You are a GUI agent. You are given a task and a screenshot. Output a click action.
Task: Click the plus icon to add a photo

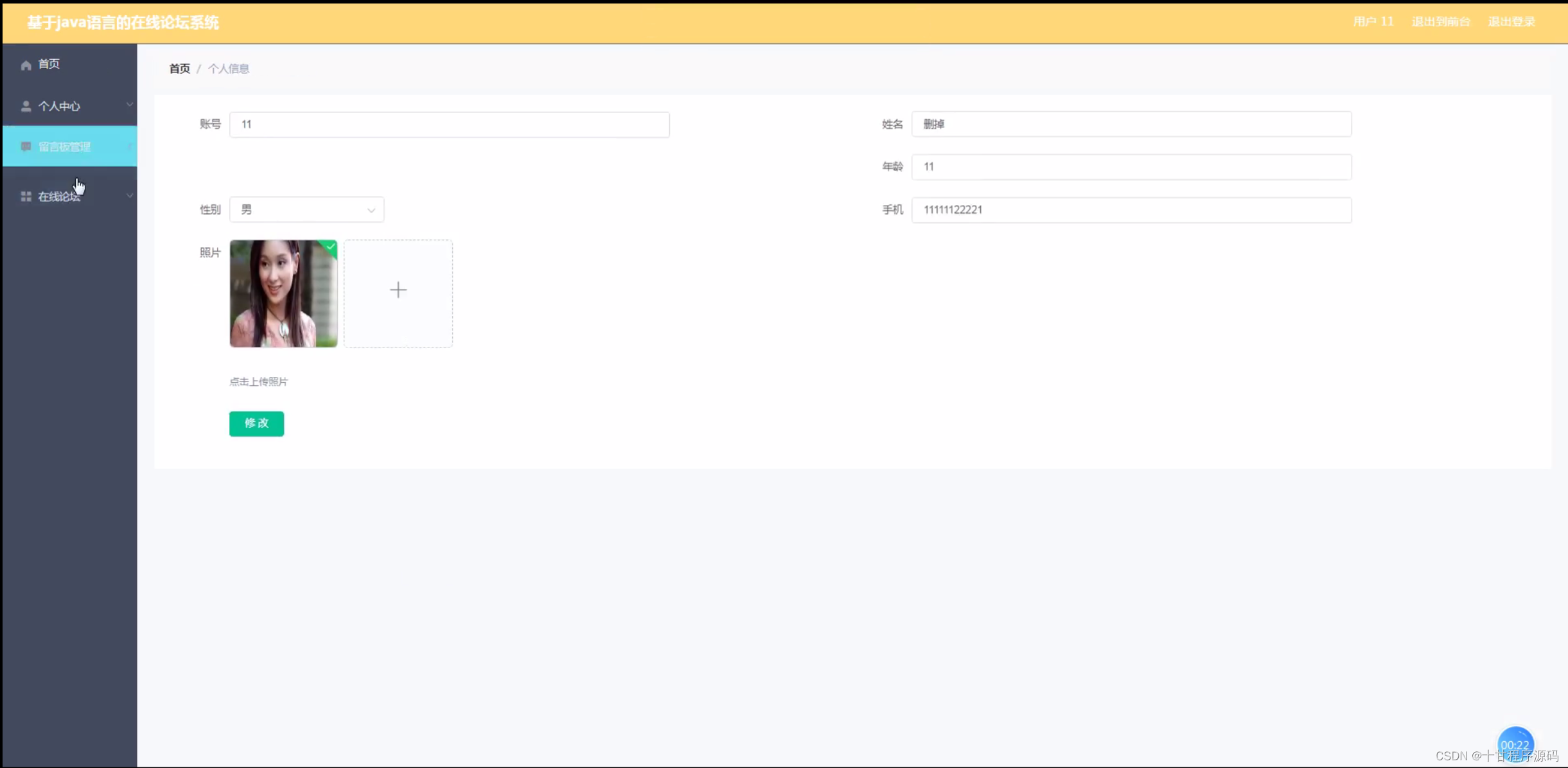[x=398, y=290]
